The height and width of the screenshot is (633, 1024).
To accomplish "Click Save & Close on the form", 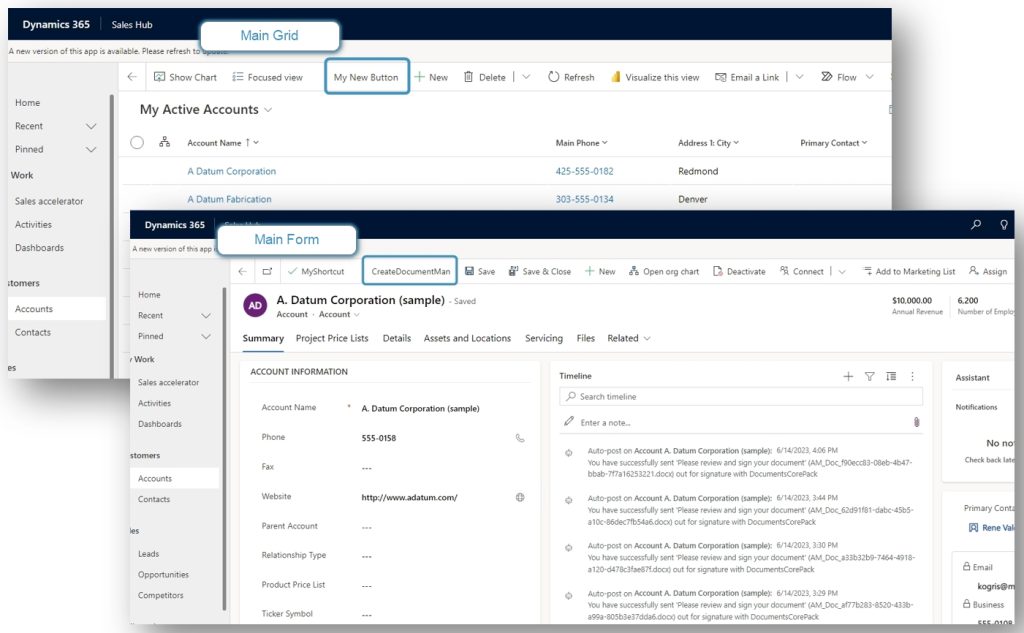I will [539, 271].
